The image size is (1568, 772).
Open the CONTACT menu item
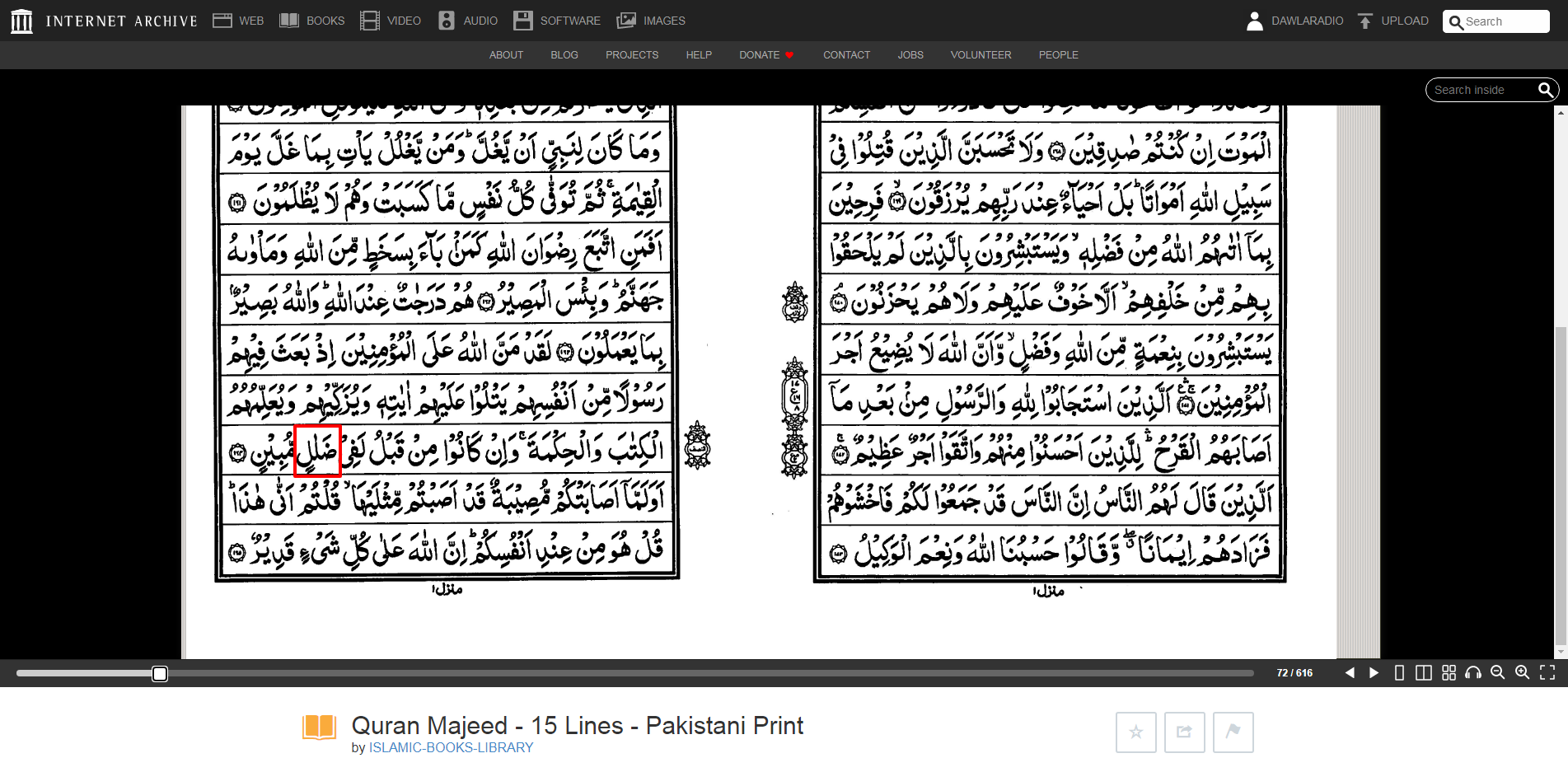846,55
